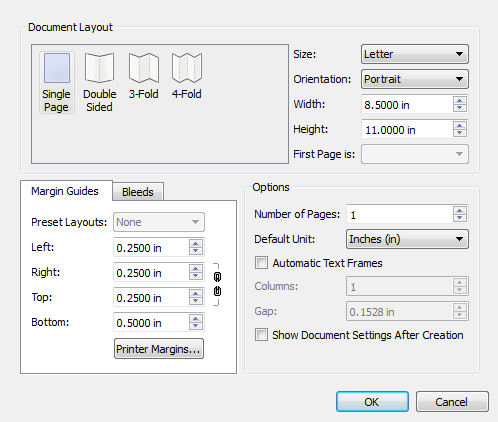
Task: Switch to the Bleeds tab
Action: 138,192
